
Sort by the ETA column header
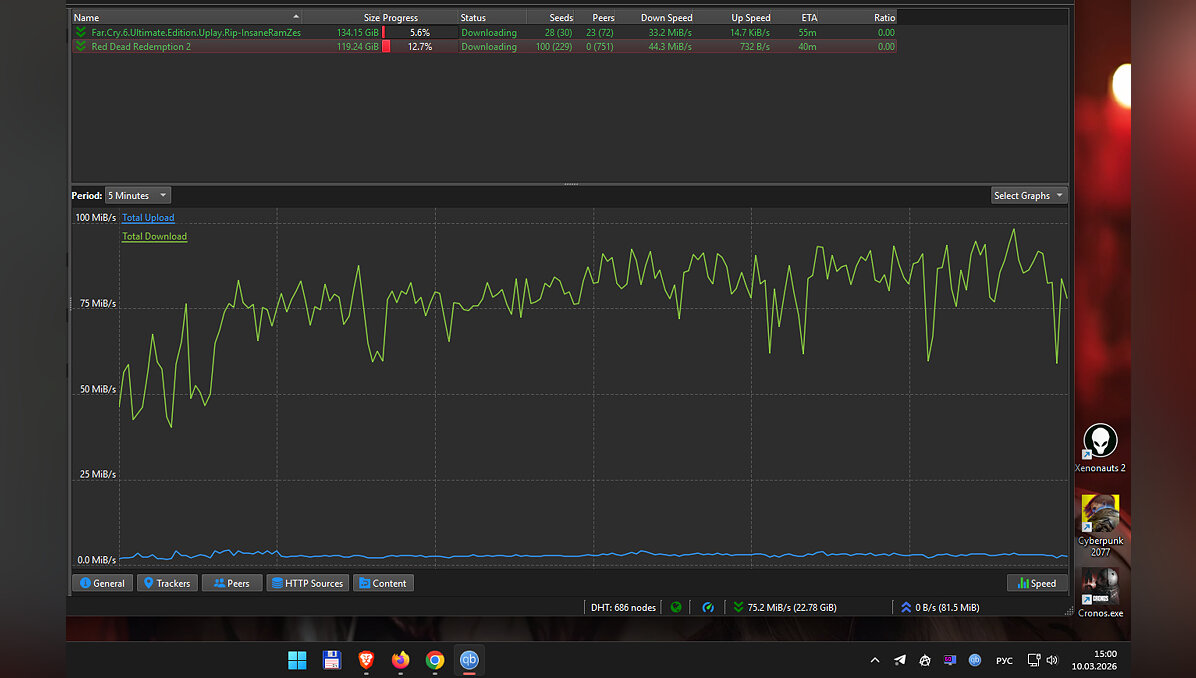click(796, 18)
